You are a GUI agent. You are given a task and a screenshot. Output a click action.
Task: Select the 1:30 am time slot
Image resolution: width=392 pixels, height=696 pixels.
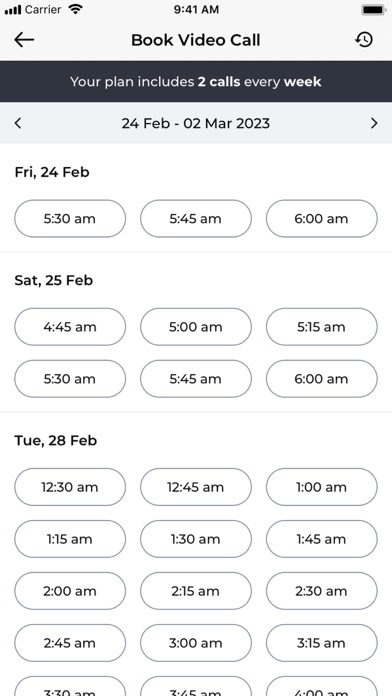pyautogui.click(x=196, y=539)
